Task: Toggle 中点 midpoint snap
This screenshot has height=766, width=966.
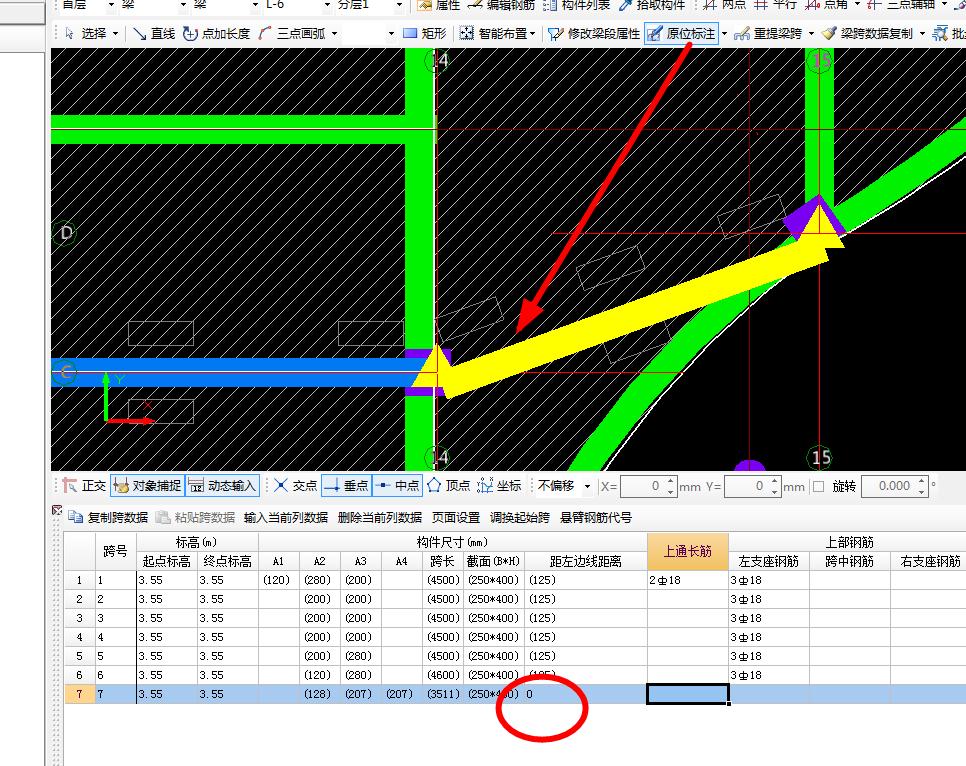Action: click(x=397, y=486)
